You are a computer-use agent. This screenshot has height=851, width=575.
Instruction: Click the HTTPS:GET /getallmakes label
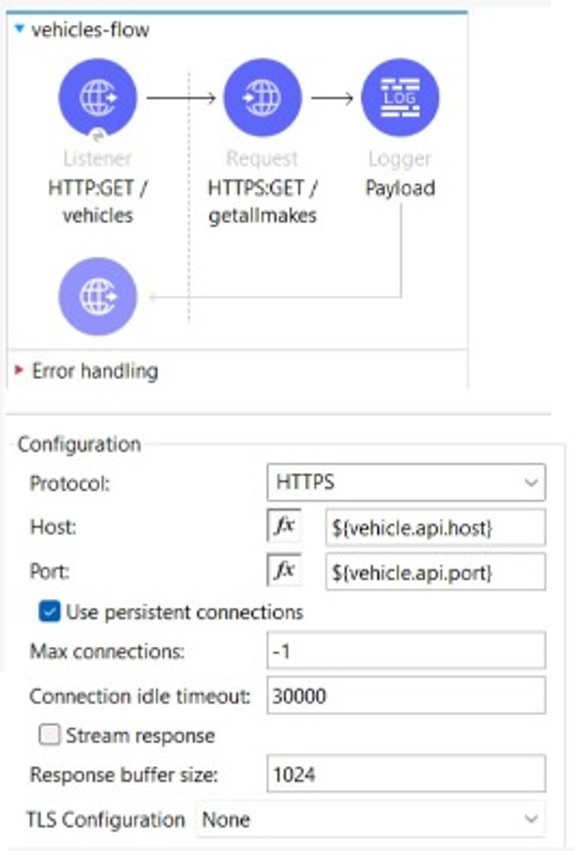tap(263, 202)
